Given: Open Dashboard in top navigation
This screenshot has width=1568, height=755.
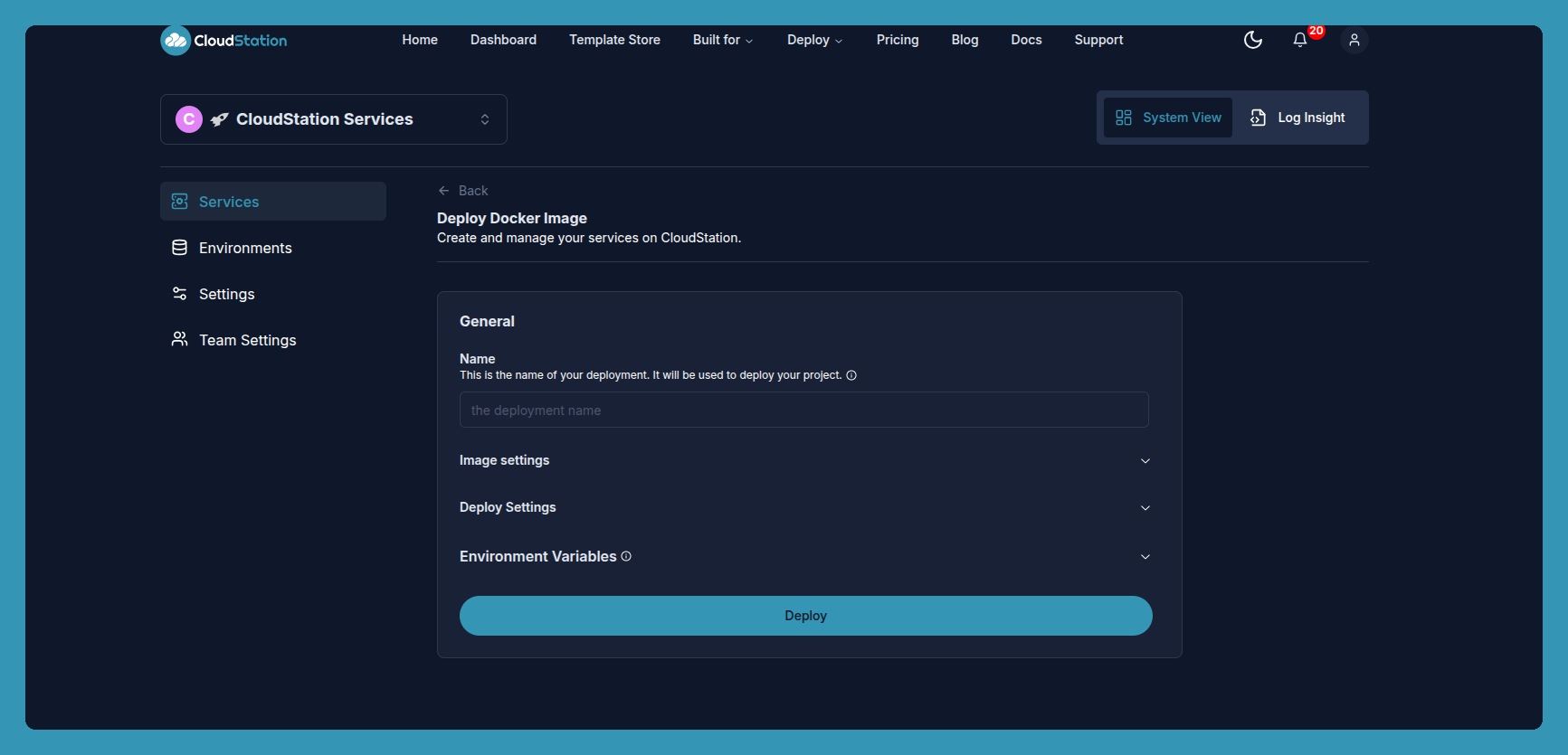Looking at the screenshot, I should pyautogui.click(x=503, y=40).
